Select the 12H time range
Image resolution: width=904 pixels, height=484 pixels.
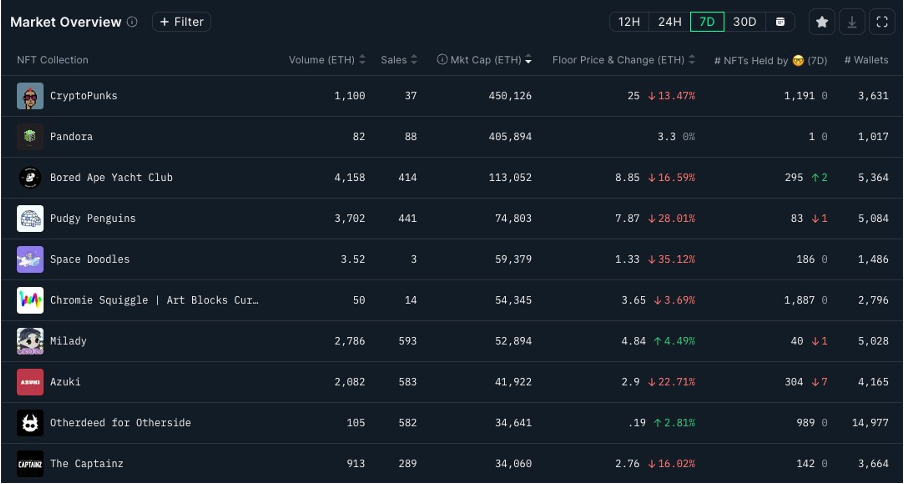(x=629, y=22)
